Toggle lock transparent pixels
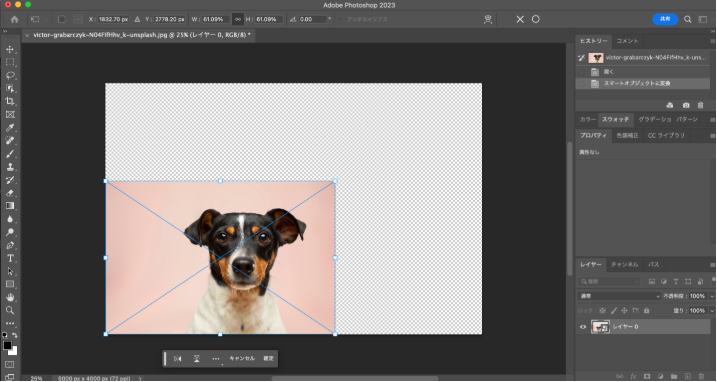This screenshot has height=382, width=717. click(602, 311)
